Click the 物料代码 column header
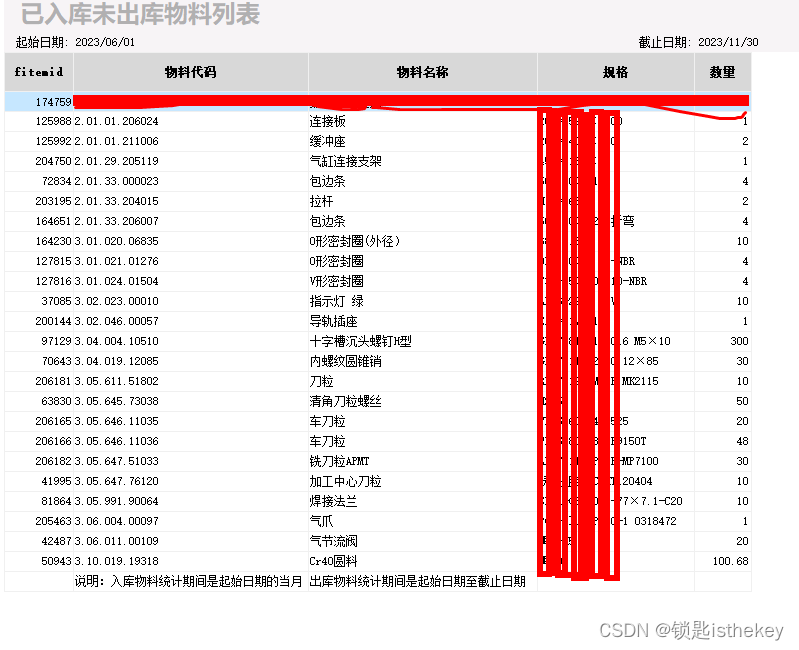 coord(191,72)
